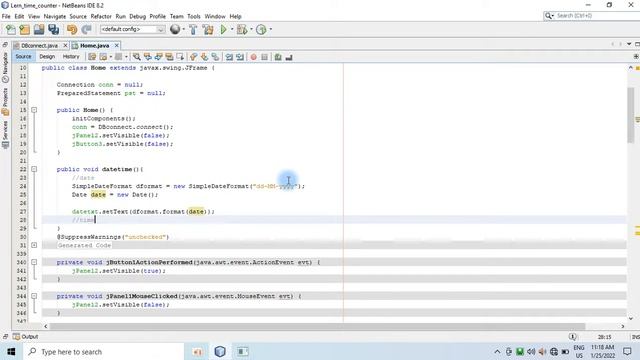The width and height of the screenshot is (640, 360).
Task: Click the New Project toolbar icon
Action: tap(24, 29)
